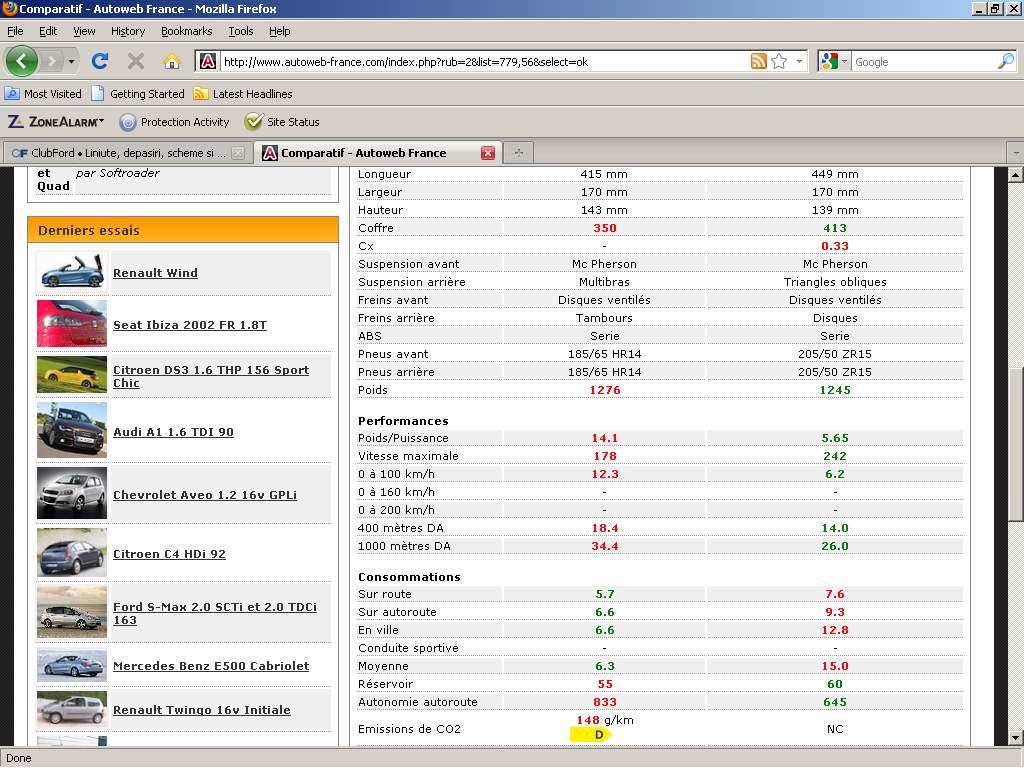Click the Mercedes Benz E500 Cabriolet thumbnail
The image size is (1024, 768).
tap(72, 665)
